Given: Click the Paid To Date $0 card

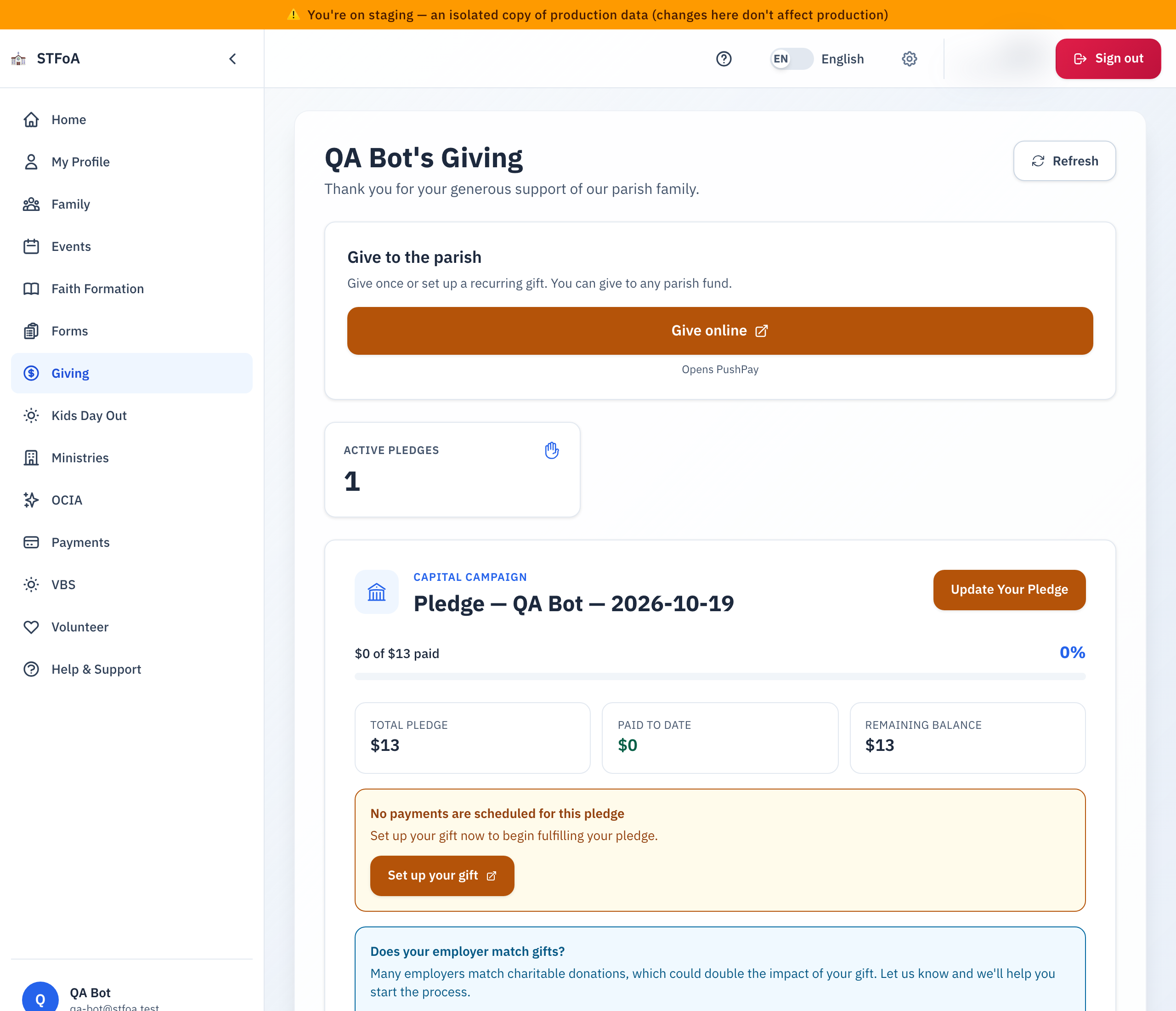Looking at the screenshot, I should [x=720, y=738].
